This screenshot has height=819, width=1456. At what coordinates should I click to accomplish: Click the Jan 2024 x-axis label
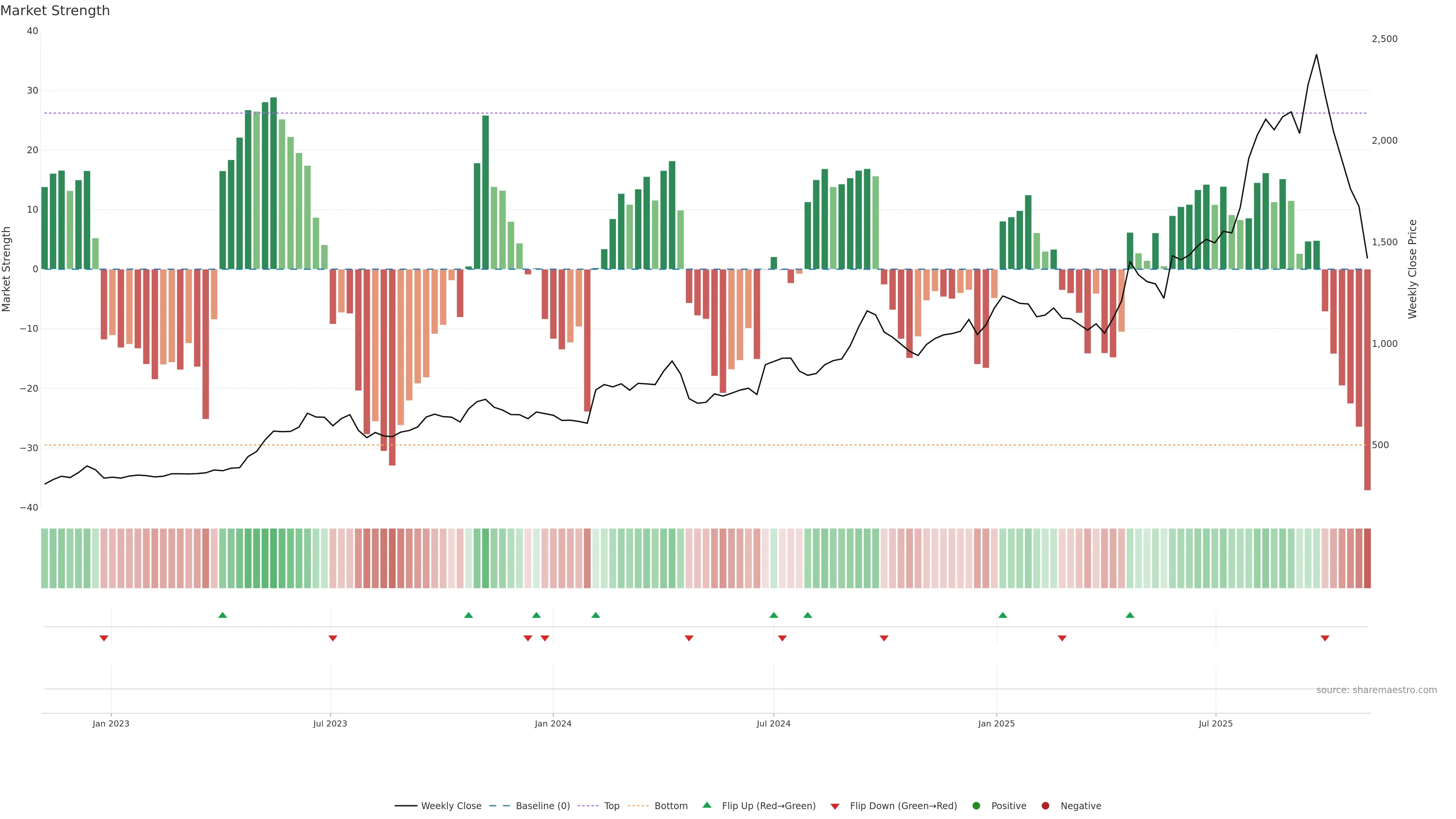[553, 723]
